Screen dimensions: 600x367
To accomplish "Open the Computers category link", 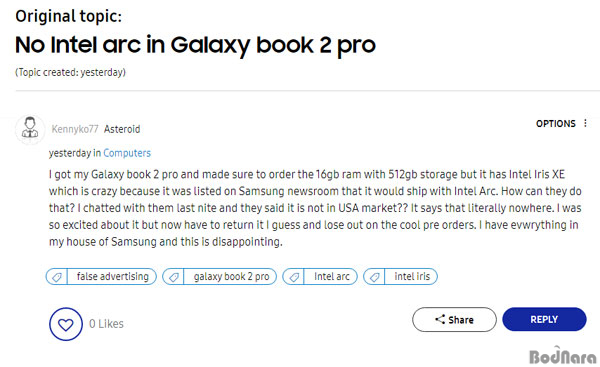I will (127, 153).
